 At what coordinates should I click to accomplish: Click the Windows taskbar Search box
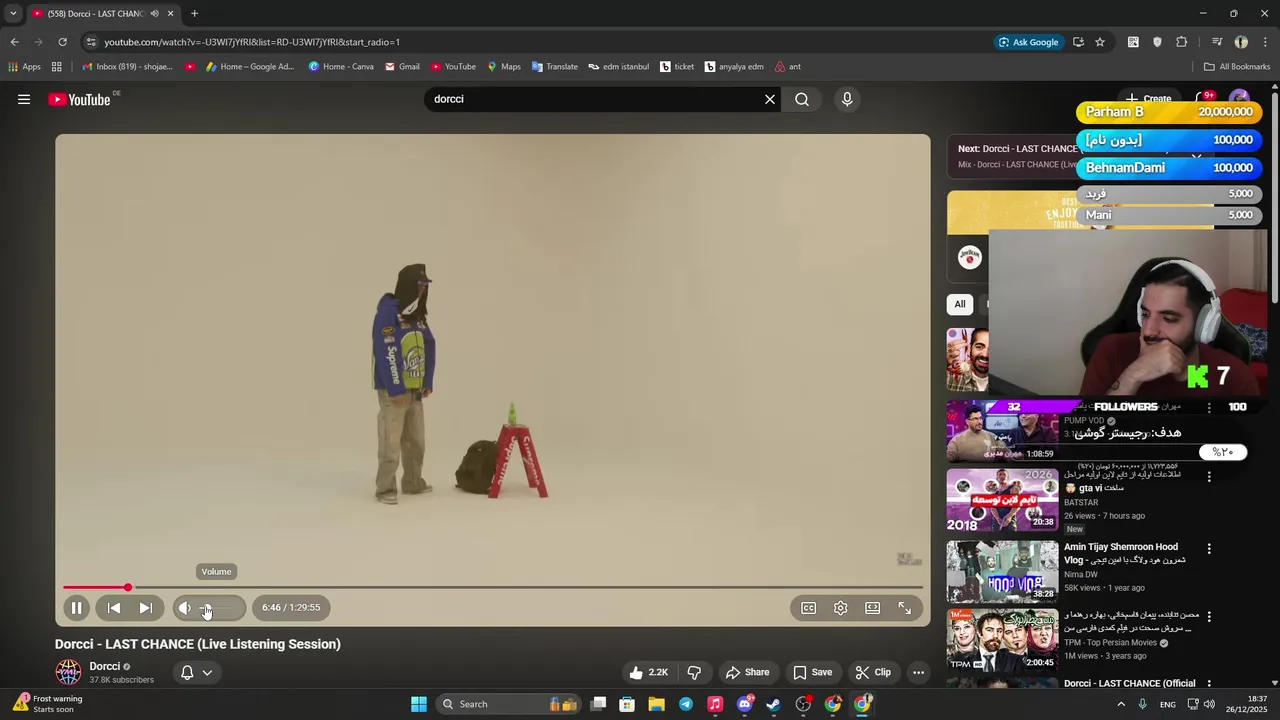[507, 704]
